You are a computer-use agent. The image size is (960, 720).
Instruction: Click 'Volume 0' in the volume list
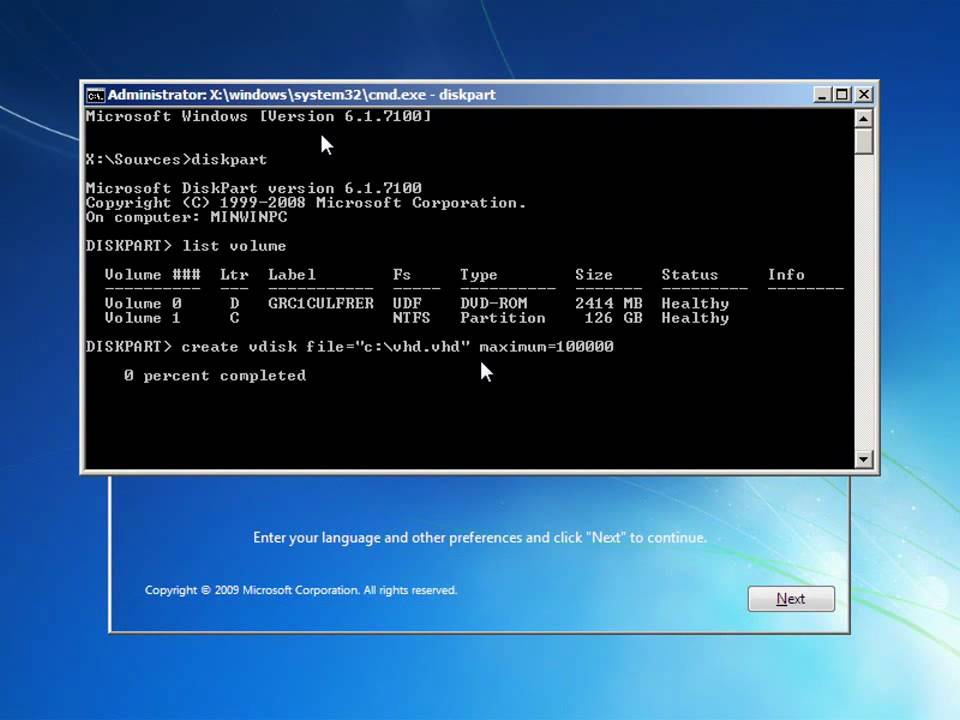point(143,304)
